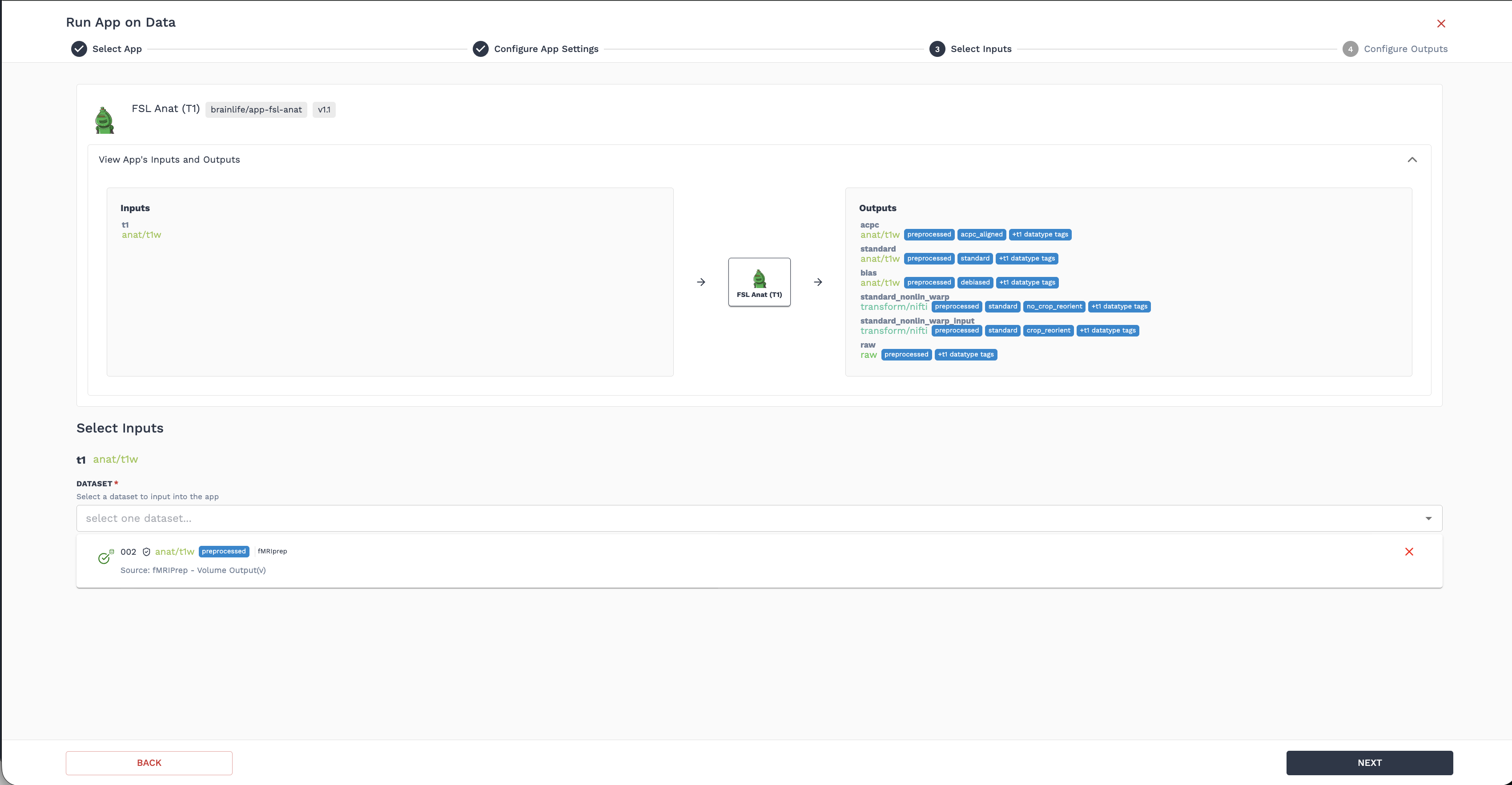The image size is (1512, 785).
Task: Click the anat/t1w label on dataset 002
Action: 174,552
